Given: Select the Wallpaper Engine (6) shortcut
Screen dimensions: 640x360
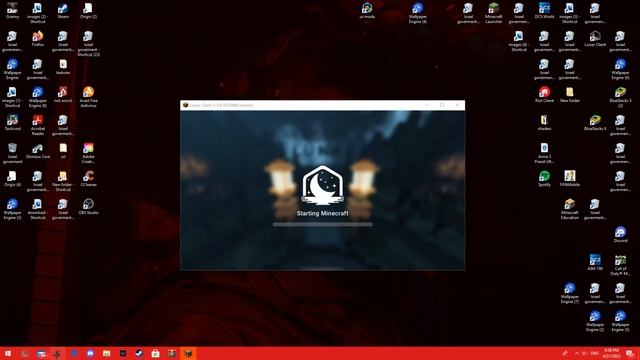Looking at the screenshot, I should 620,69.
